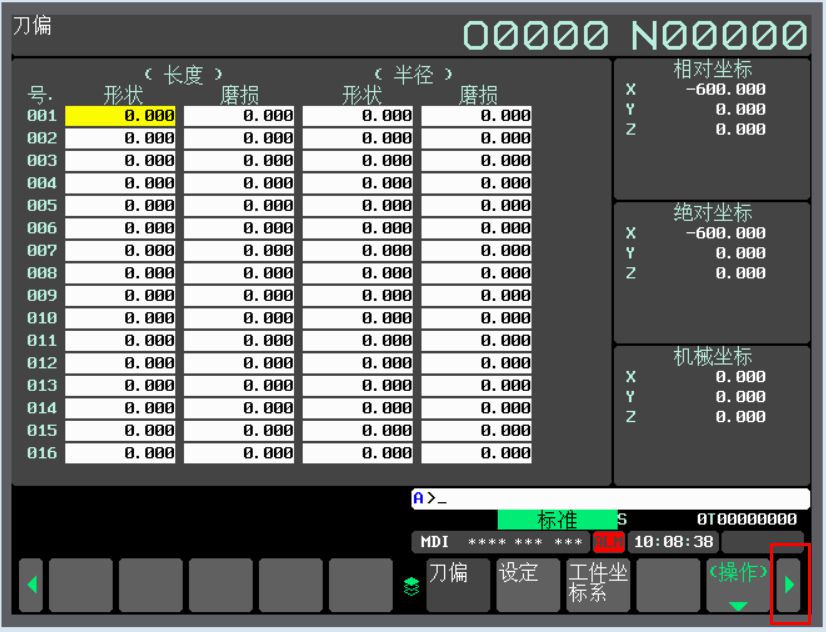The image size is (826, 632).
Task: Expand the (操作) softkey menu
Action: click(x=738, y=585)
